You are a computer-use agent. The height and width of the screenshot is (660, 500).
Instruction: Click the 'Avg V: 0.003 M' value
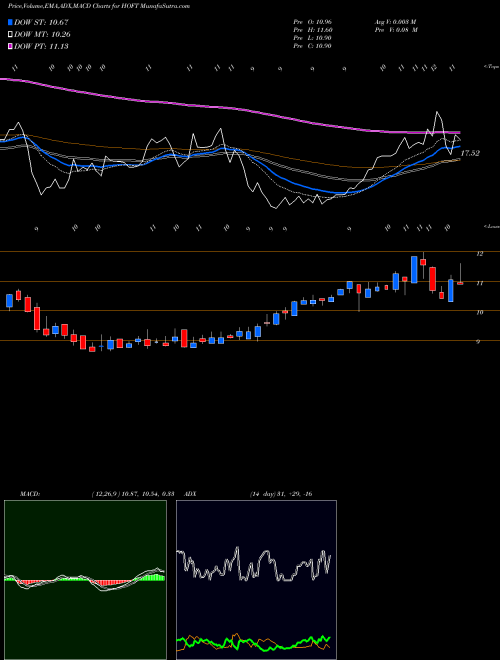point(395,22)
